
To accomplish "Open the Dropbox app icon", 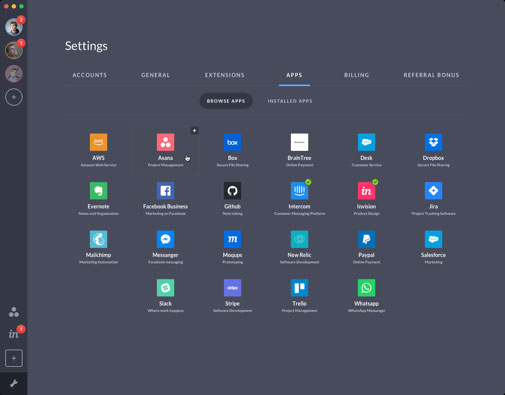I will click(433, 142).
